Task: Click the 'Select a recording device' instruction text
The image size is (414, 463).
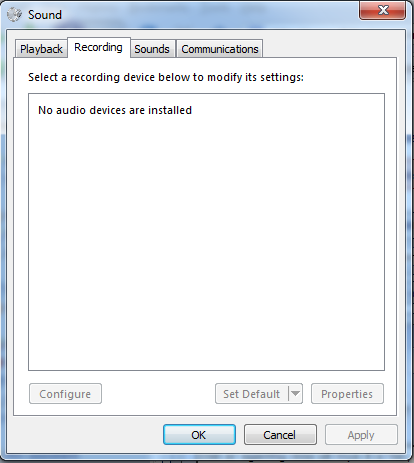Action: tap(166, 77)
